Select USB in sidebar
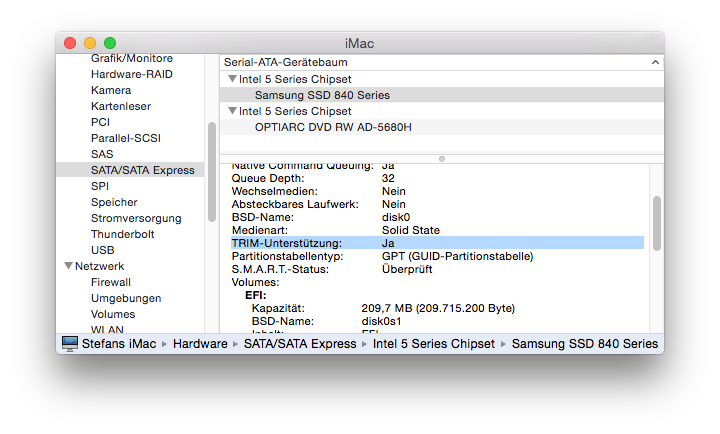The height and width of the screenshot is (434, 720). tap(102, 250)
